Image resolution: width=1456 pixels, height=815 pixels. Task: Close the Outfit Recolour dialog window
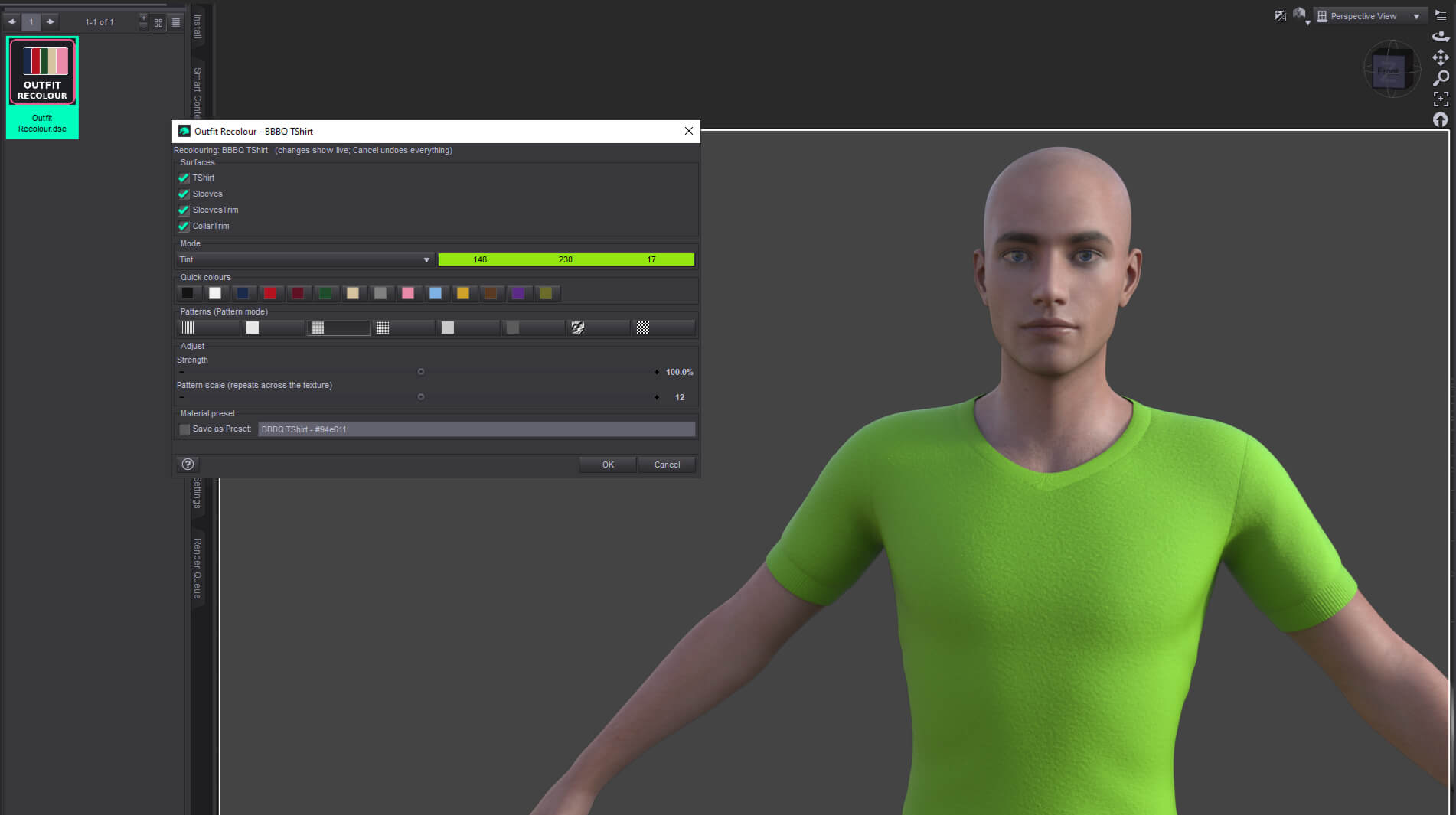point(689,131)
